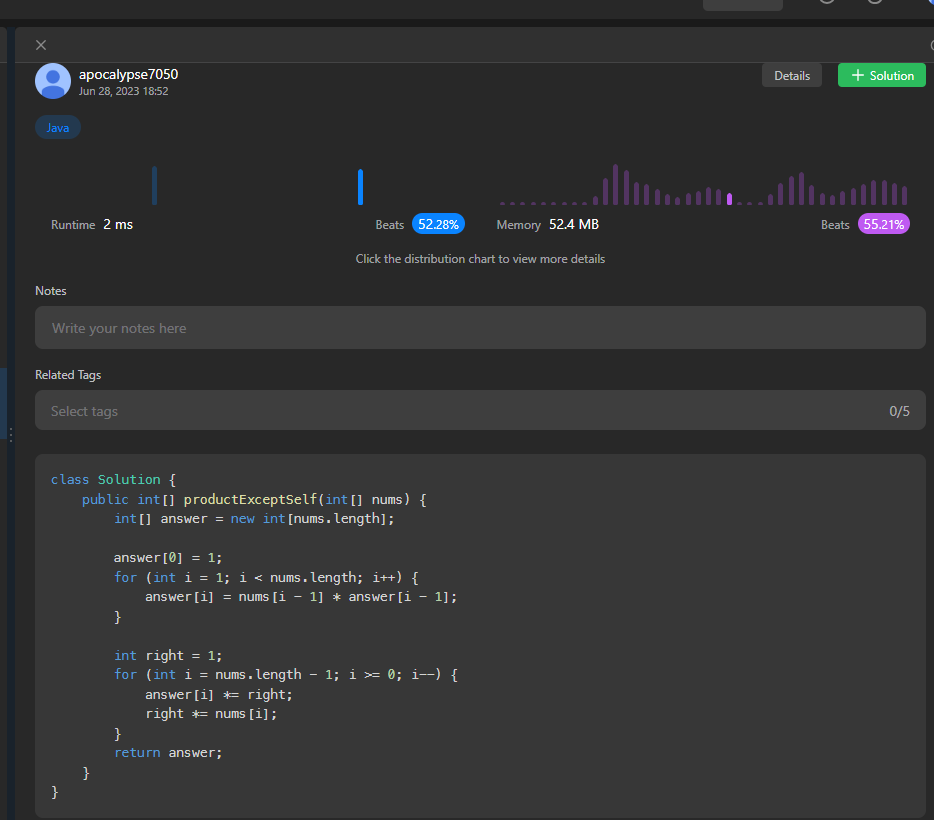The image size is (934, 820).
Task: Click the 55.21% memory beats badge
Action: 883,225
